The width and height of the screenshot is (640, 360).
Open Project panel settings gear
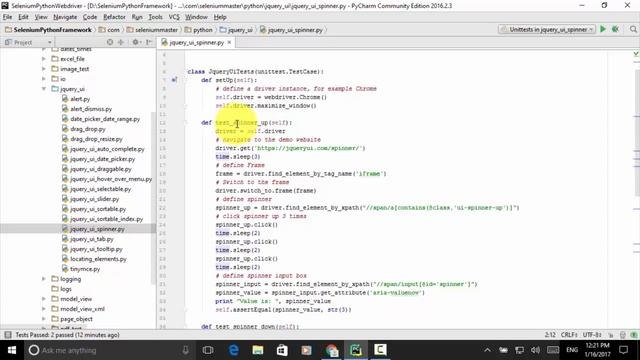click(136, 42)
